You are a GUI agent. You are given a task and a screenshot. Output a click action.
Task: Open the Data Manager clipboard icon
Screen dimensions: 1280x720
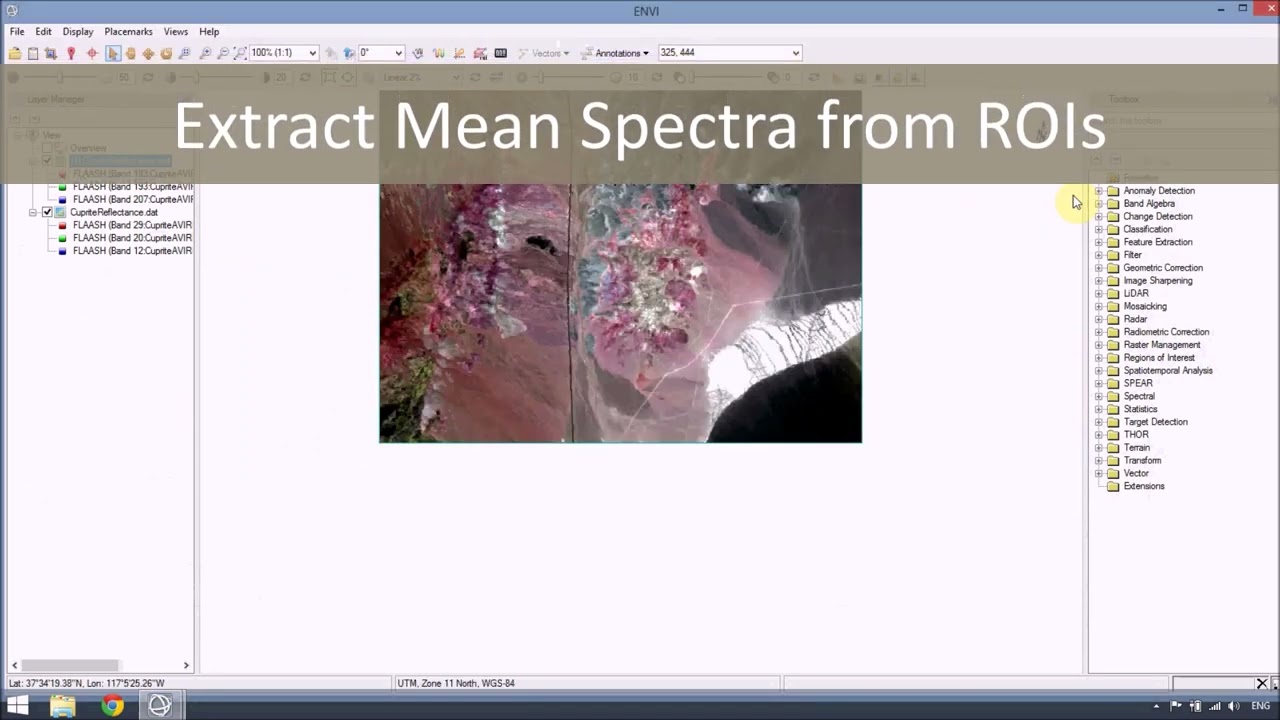[x=33, y=53]
